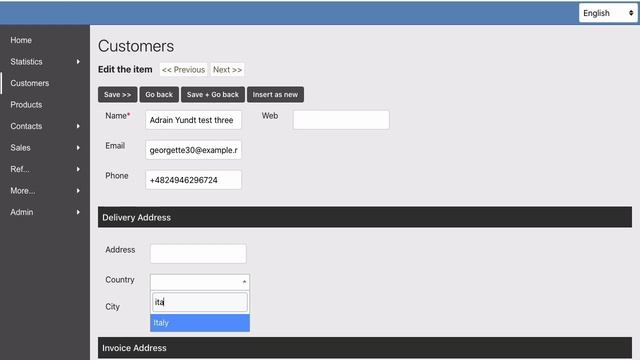Open the More... sidebar item
This screenshot has height=360, width=640.
(23, 191)
